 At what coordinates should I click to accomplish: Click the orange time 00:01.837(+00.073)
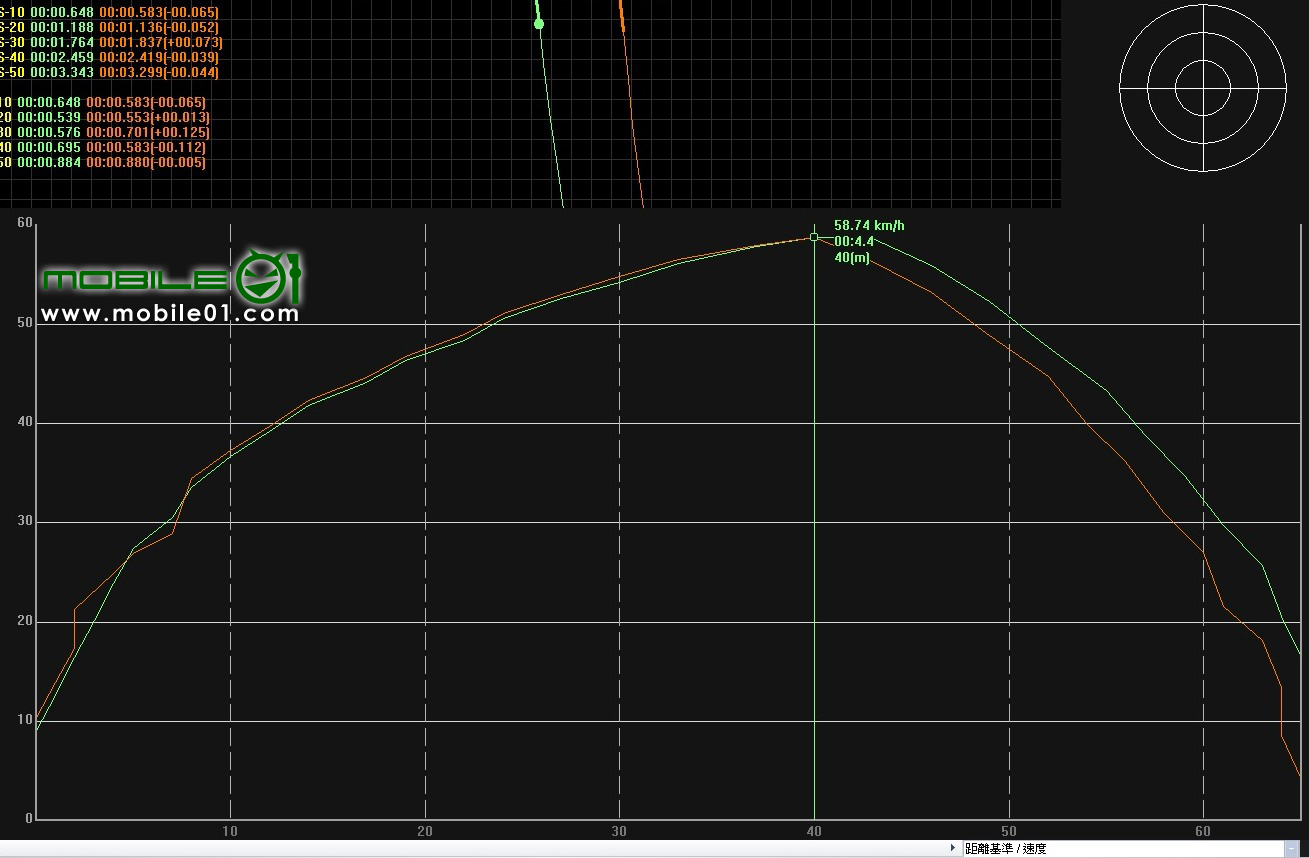point(161,42)
